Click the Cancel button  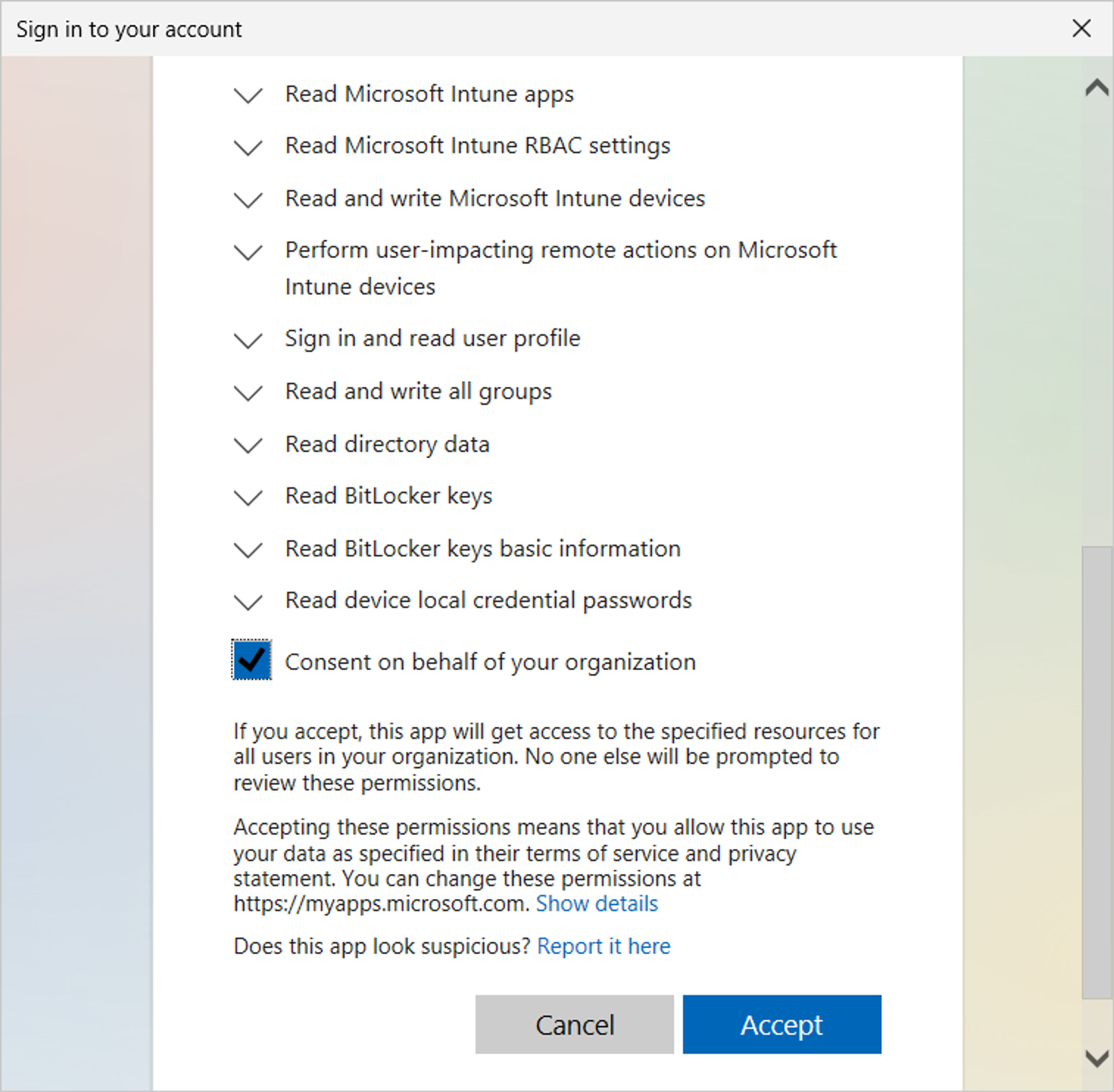(574, 1024)
